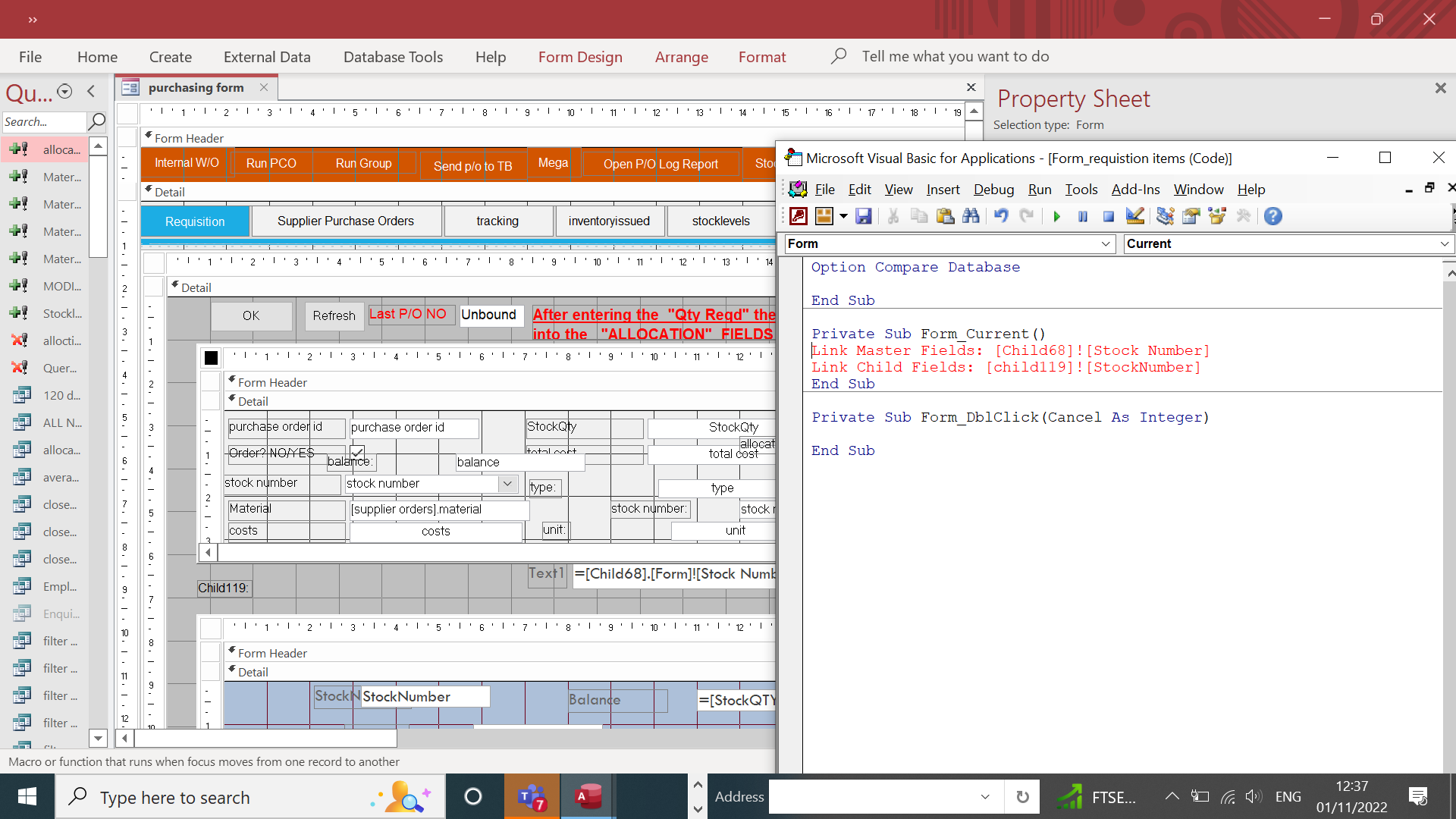Click the subform horizontal scroll left arrow
Screen dimensions: 1456x819
208,553
